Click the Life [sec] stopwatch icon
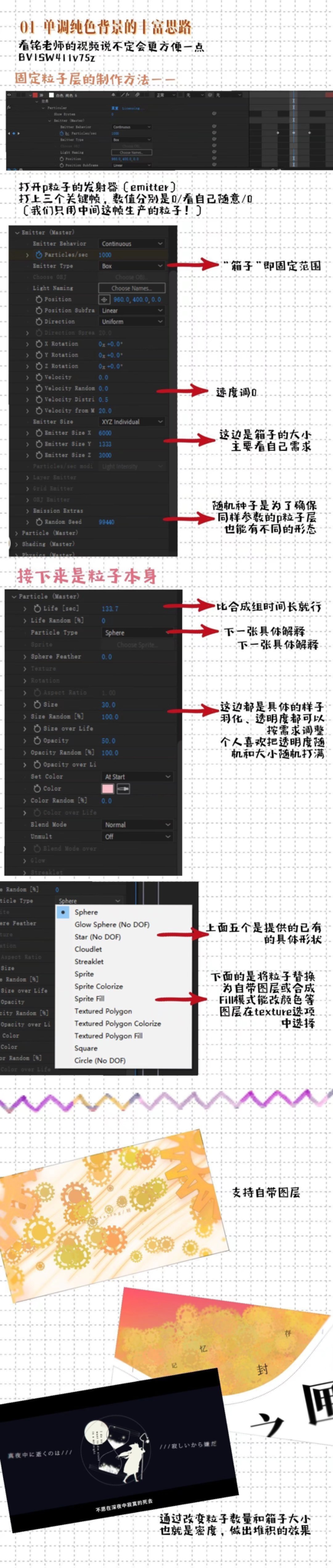The height and width of the screenshot is (1568, 333). (38, 609)
